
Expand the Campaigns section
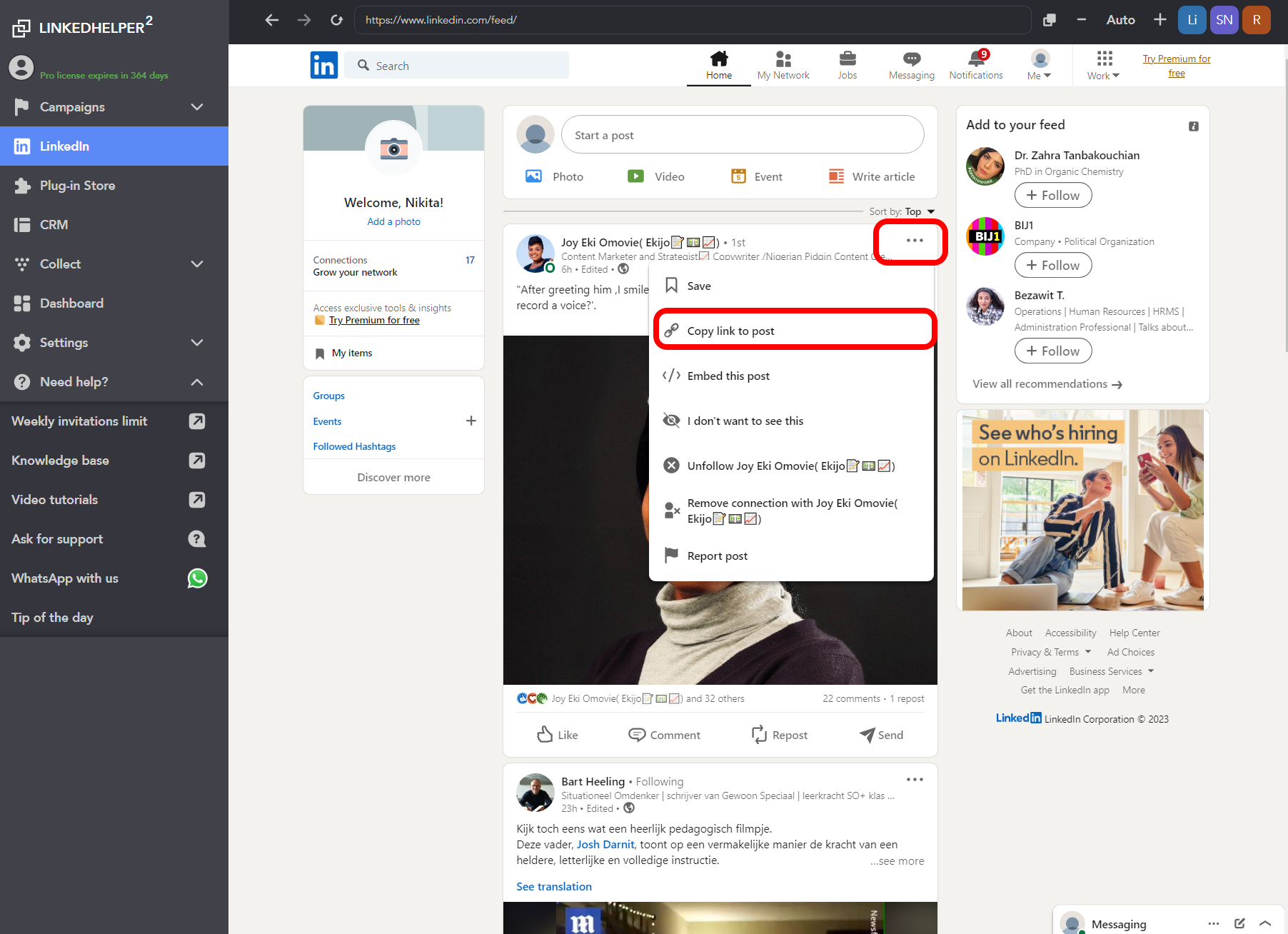click(197, 107)
